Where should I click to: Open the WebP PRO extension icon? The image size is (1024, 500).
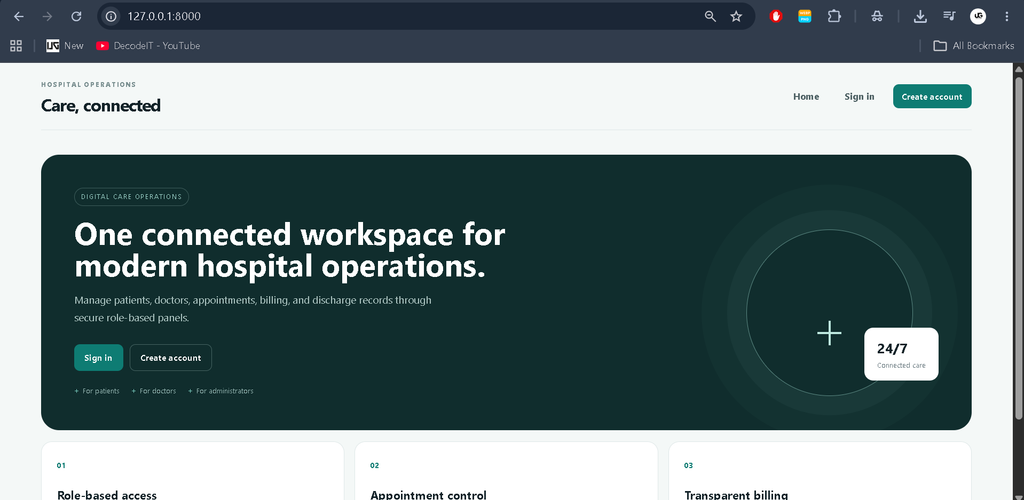(x=805, y=16)
